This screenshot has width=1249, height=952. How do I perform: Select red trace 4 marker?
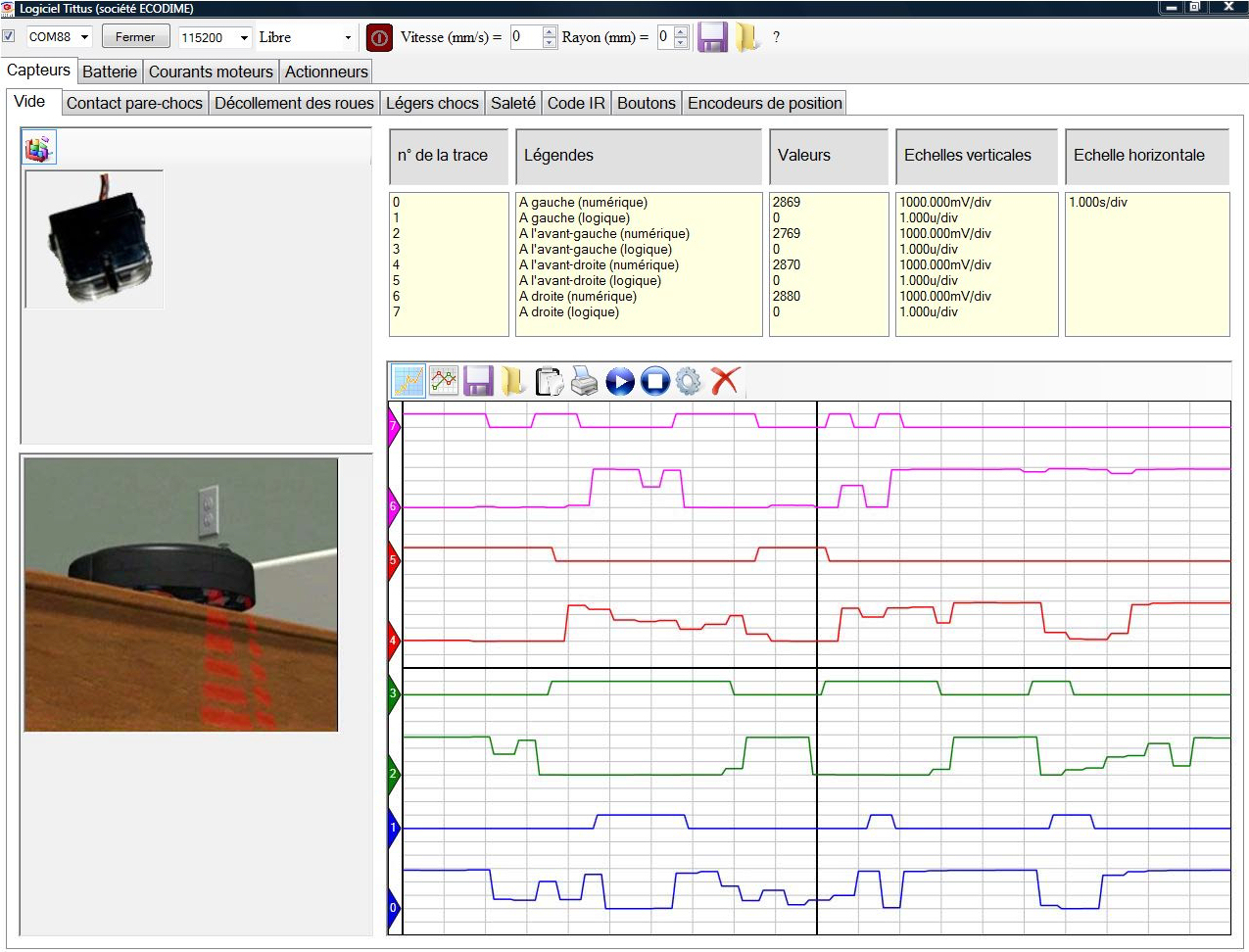(394, 642)
